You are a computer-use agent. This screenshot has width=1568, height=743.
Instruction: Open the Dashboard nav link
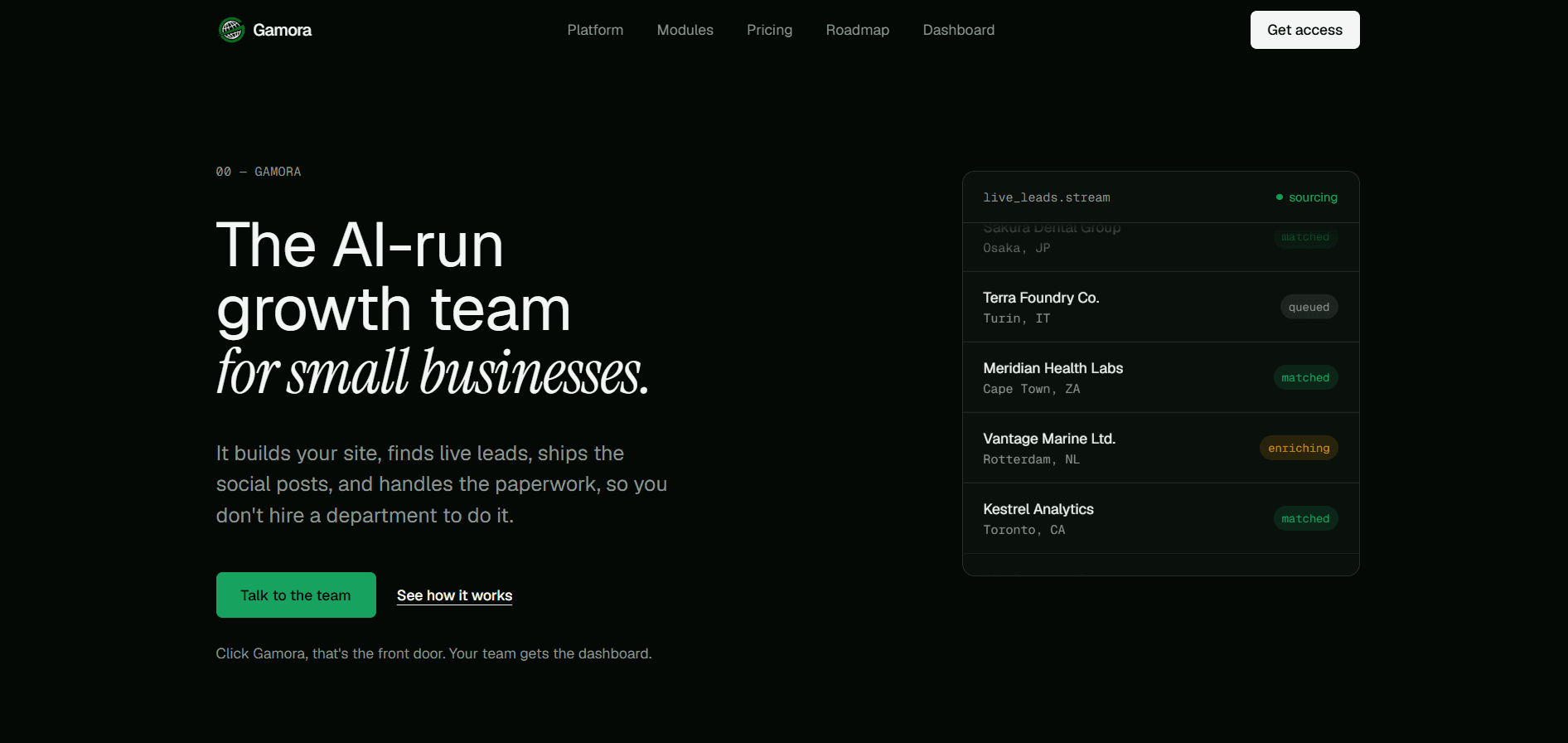(x=958, y=30)
